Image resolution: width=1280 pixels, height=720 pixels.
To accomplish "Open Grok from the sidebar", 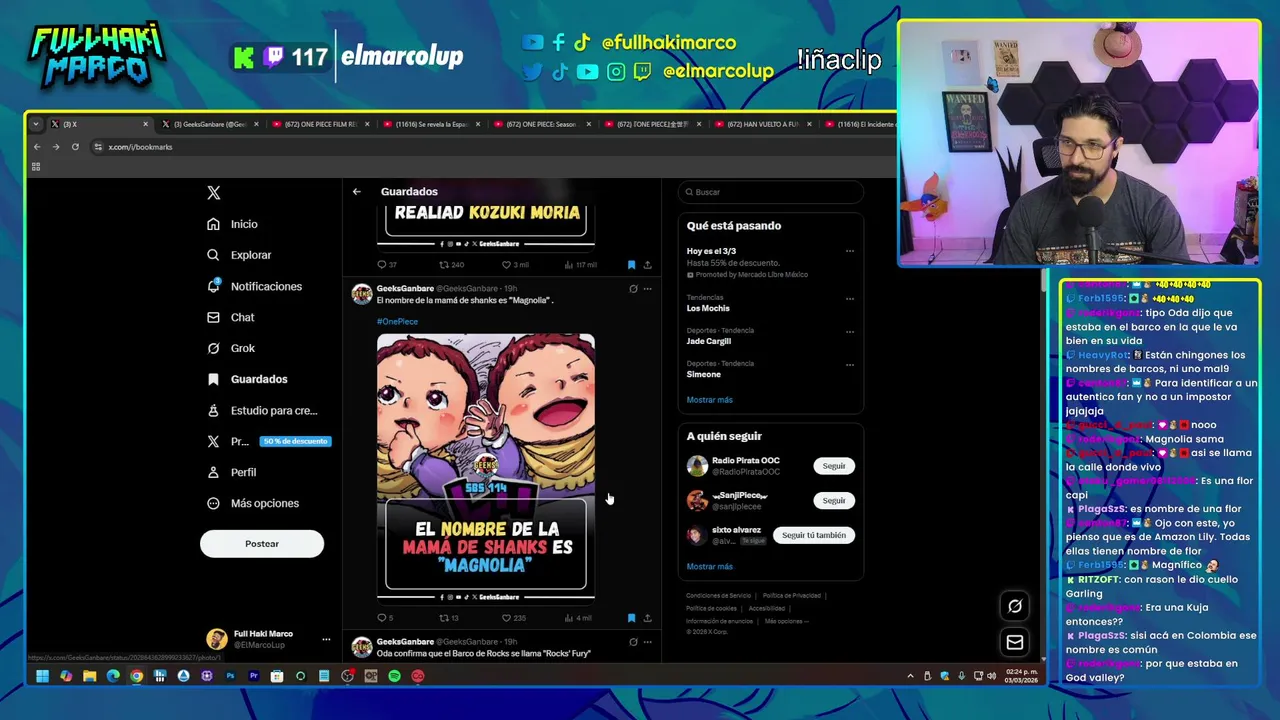I will [231, 348].
